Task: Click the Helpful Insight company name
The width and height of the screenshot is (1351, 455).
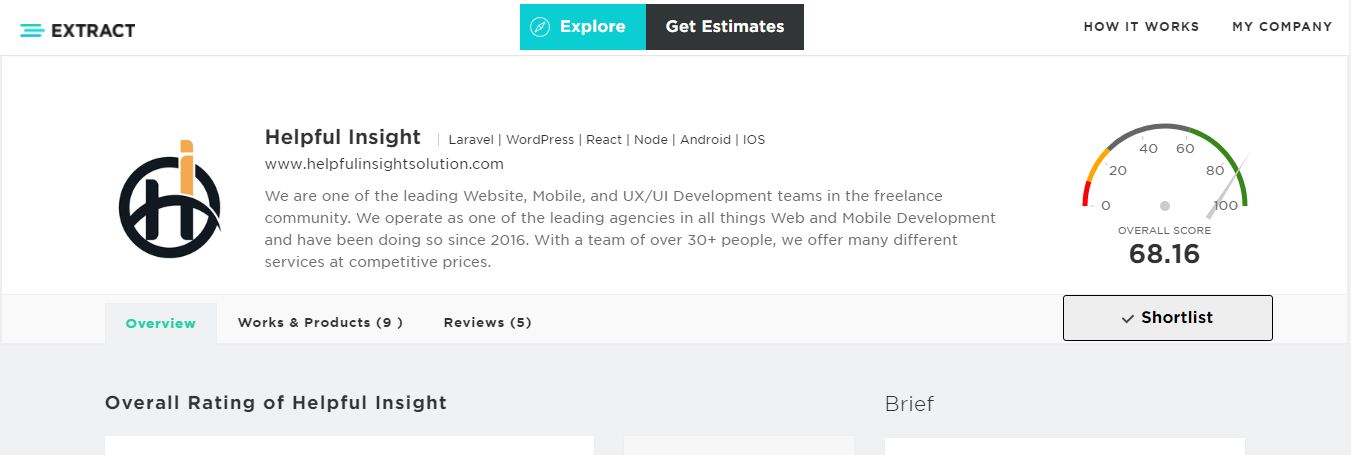Action: pyautogui.click(x=343, y=138)
